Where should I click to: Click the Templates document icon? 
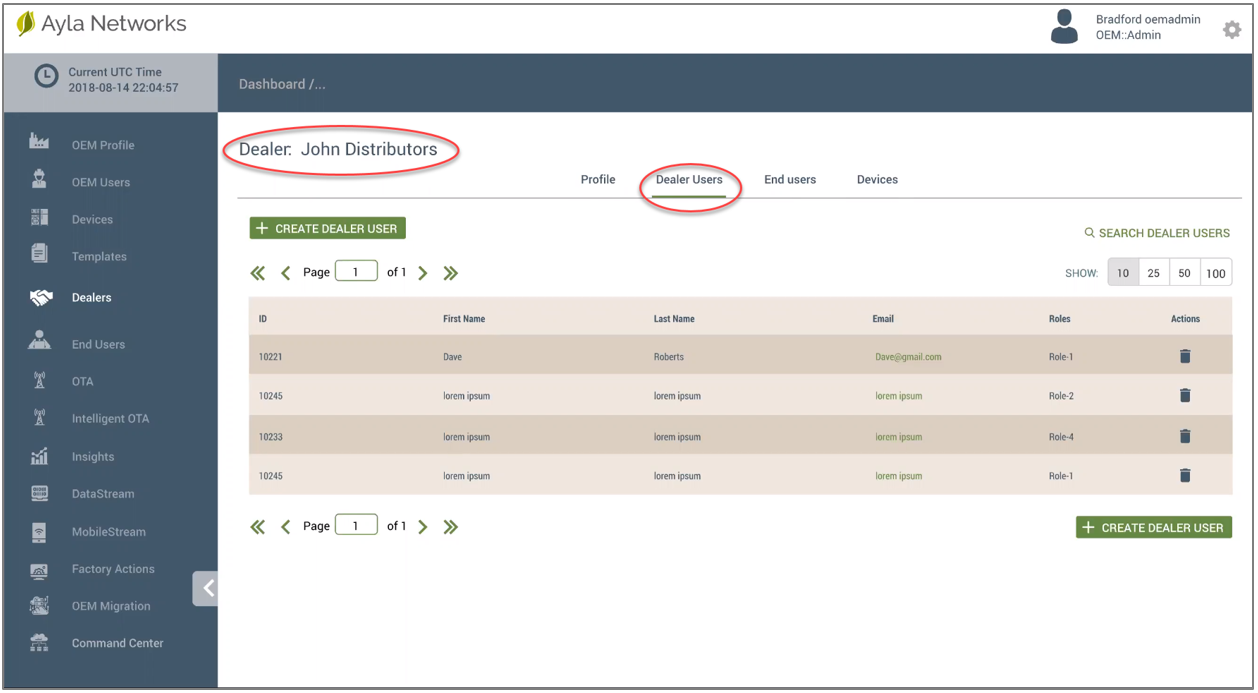point(39,254)
